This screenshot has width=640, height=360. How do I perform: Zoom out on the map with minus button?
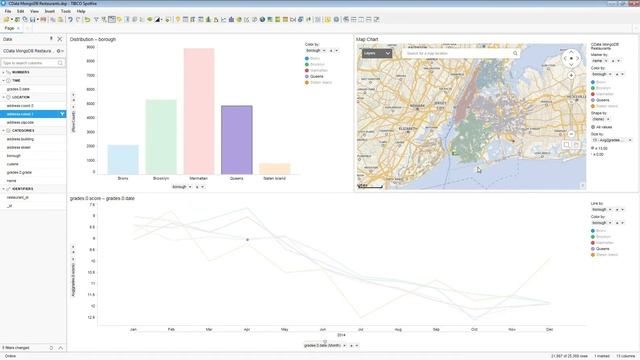point(571,134)
